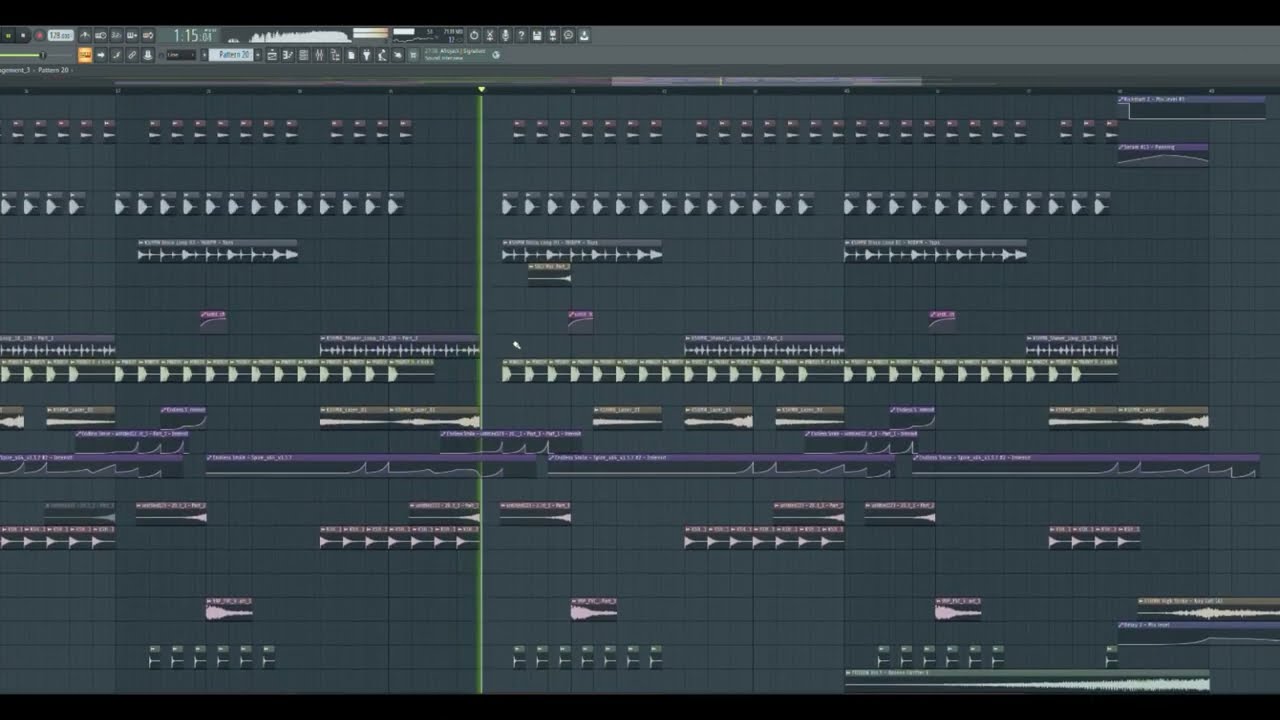The image size is (1280, 720).
Task: Toggle the orange typing keyboard to piano button
Action: [x=85, y=55]
